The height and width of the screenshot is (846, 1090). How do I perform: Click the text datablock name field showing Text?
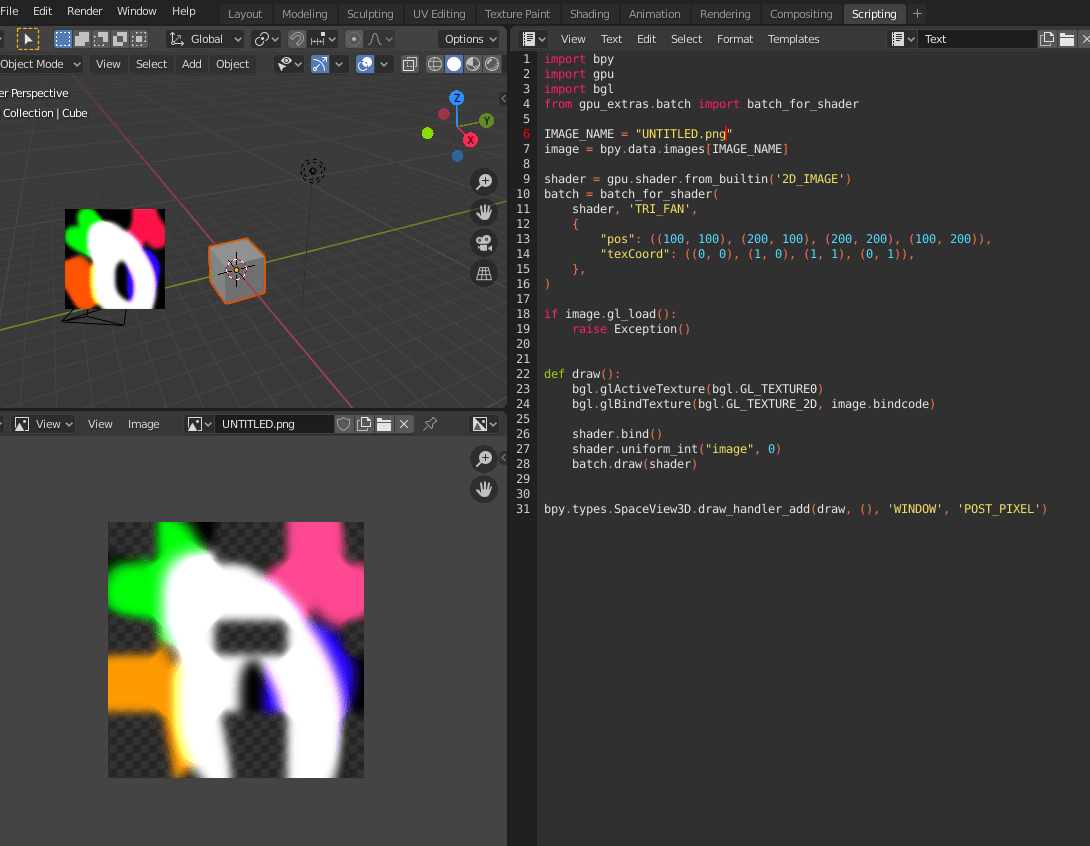tap(978, 38)
